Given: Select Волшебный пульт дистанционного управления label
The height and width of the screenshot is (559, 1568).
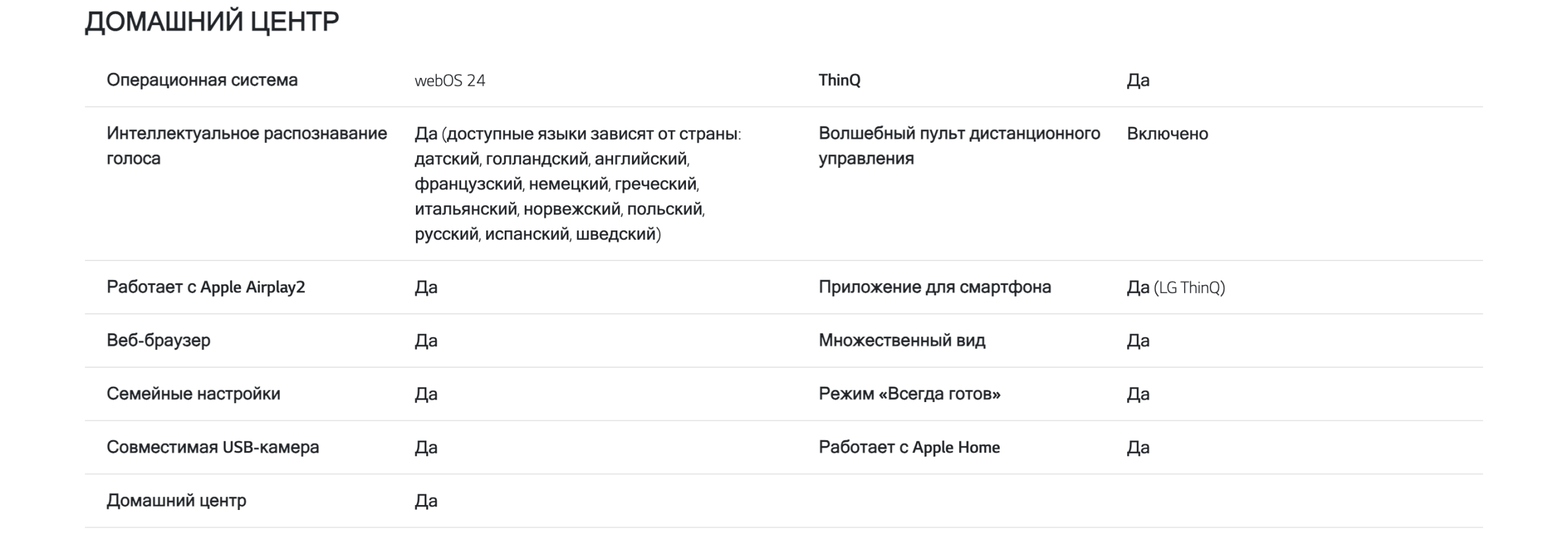Looking at the screenshot, I should coord(959,146).
